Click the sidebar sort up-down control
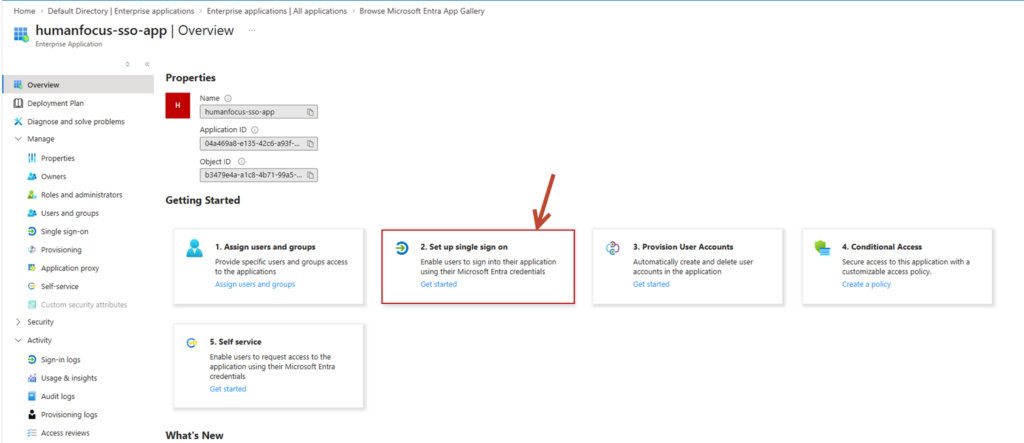Image resolution: width=1024 pixels, height=443 pixels. (127, 64)
